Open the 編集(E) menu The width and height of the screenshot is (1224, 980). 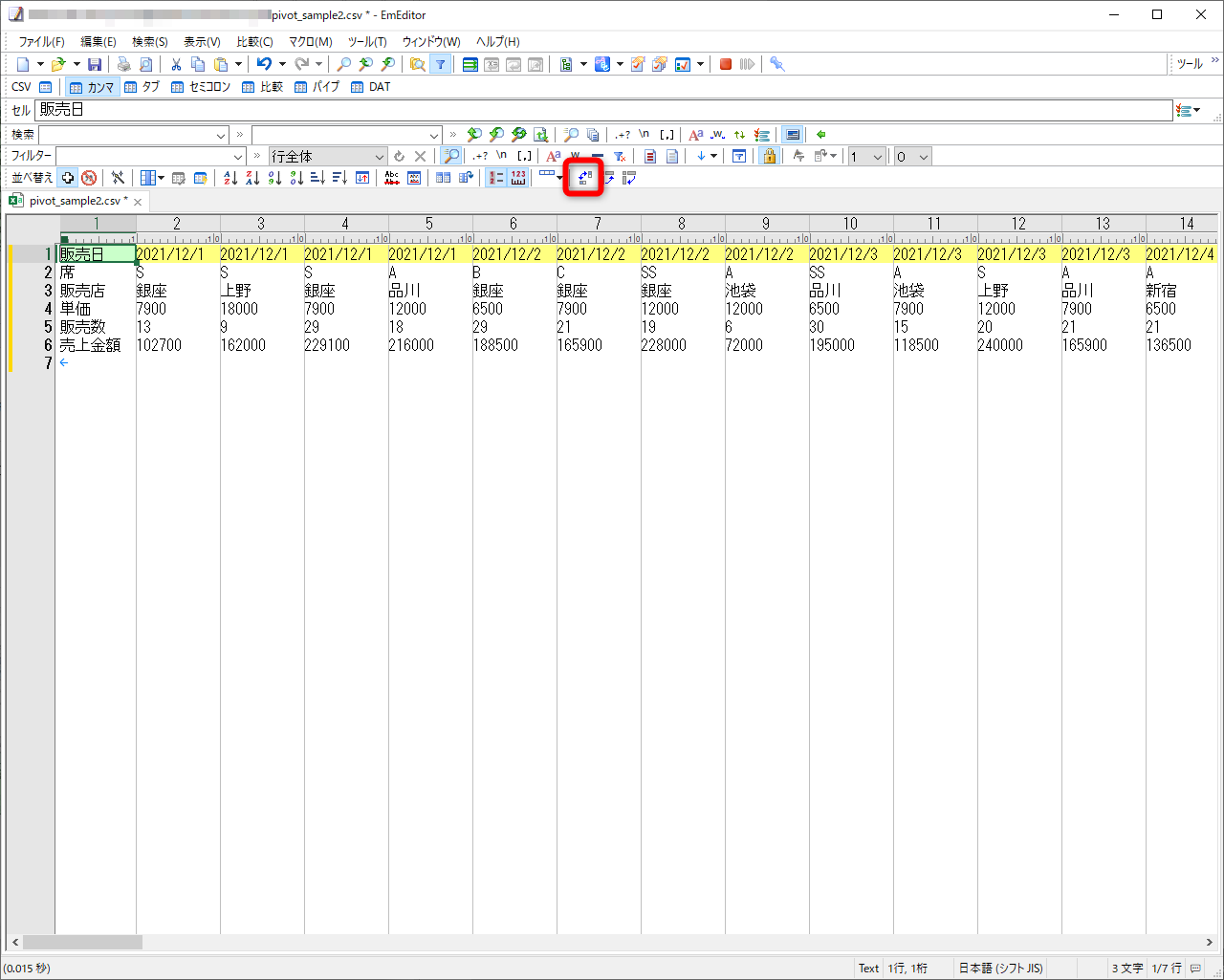point(98,41)
